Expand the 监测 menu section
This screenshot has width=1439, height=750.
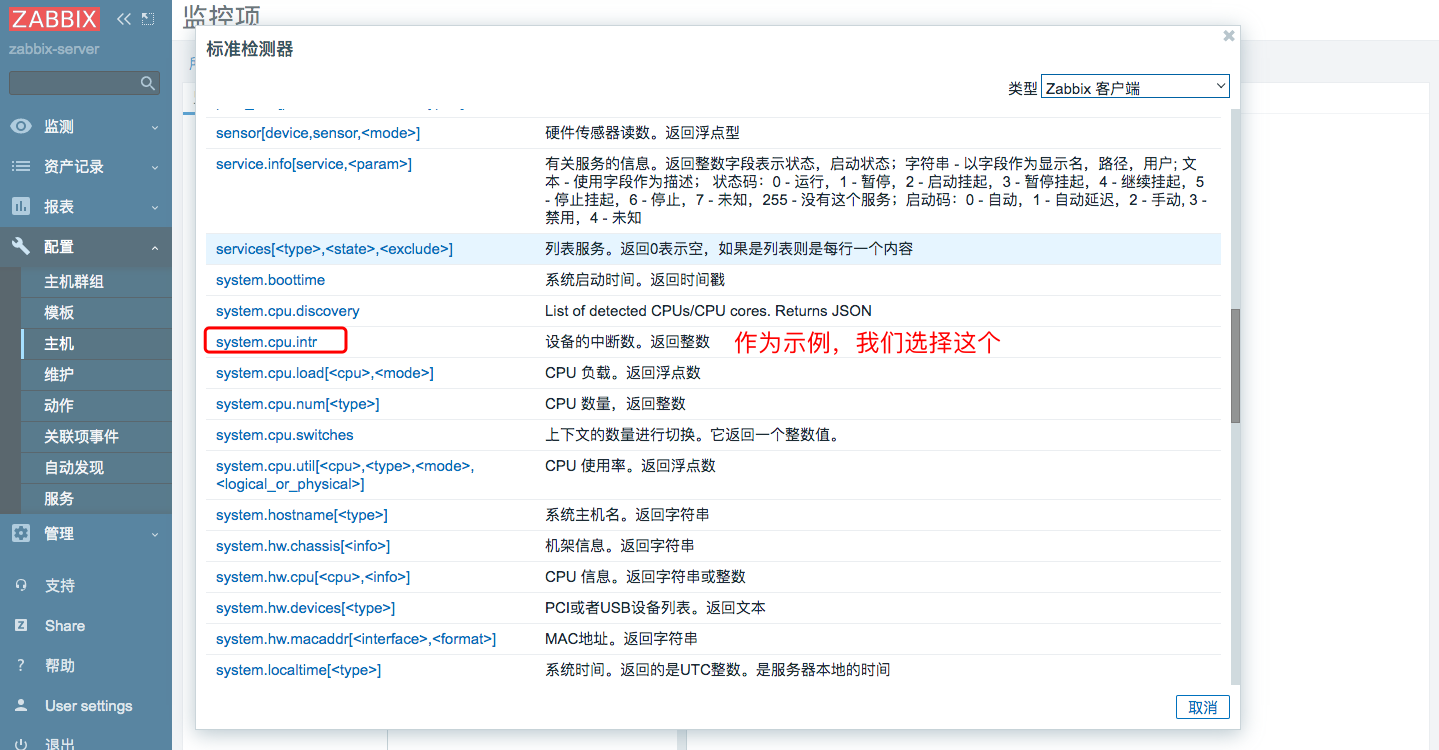(155, 128)
